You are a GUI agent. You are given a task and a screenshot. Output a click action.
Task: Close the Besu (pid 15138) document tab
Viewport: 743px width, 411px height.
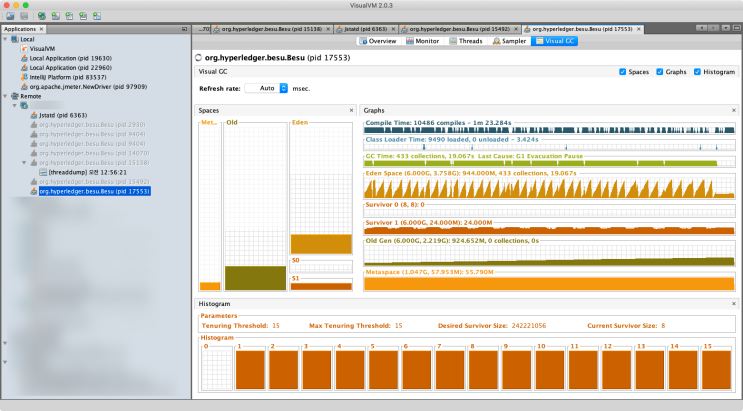tap(328, 29)
